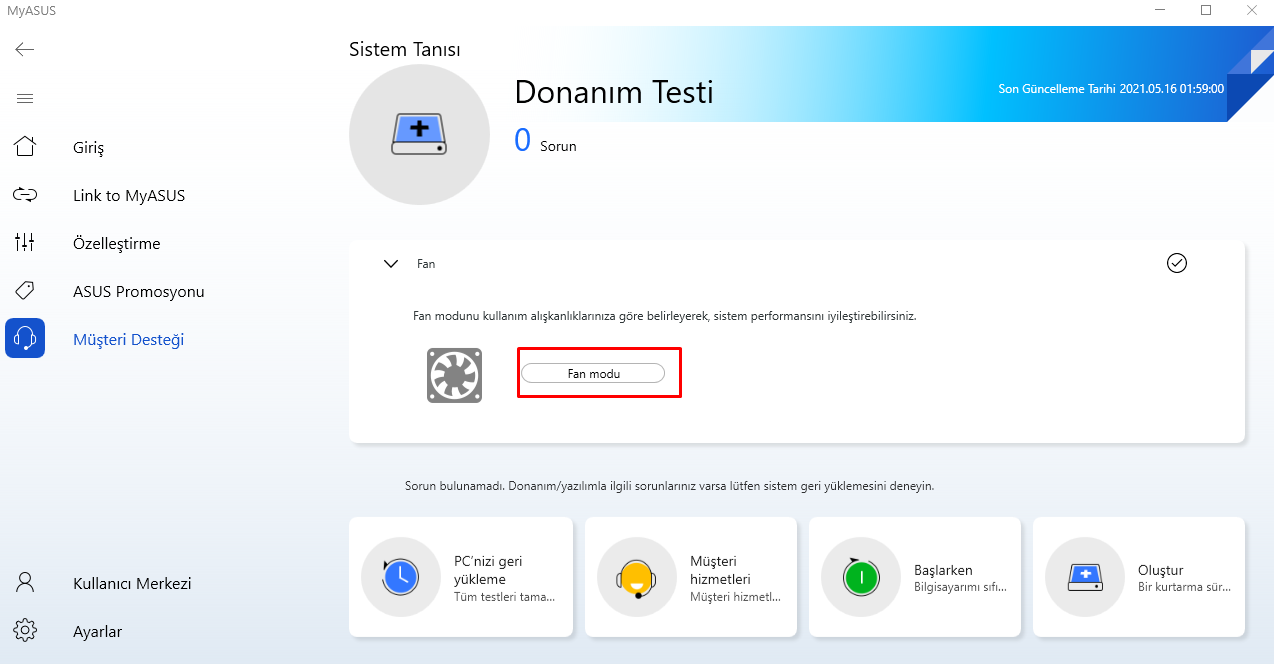1274x664 pixels.
Task: Click the Ayarlar gear icon
Action: pyautogui.click(x=25, y=631)
